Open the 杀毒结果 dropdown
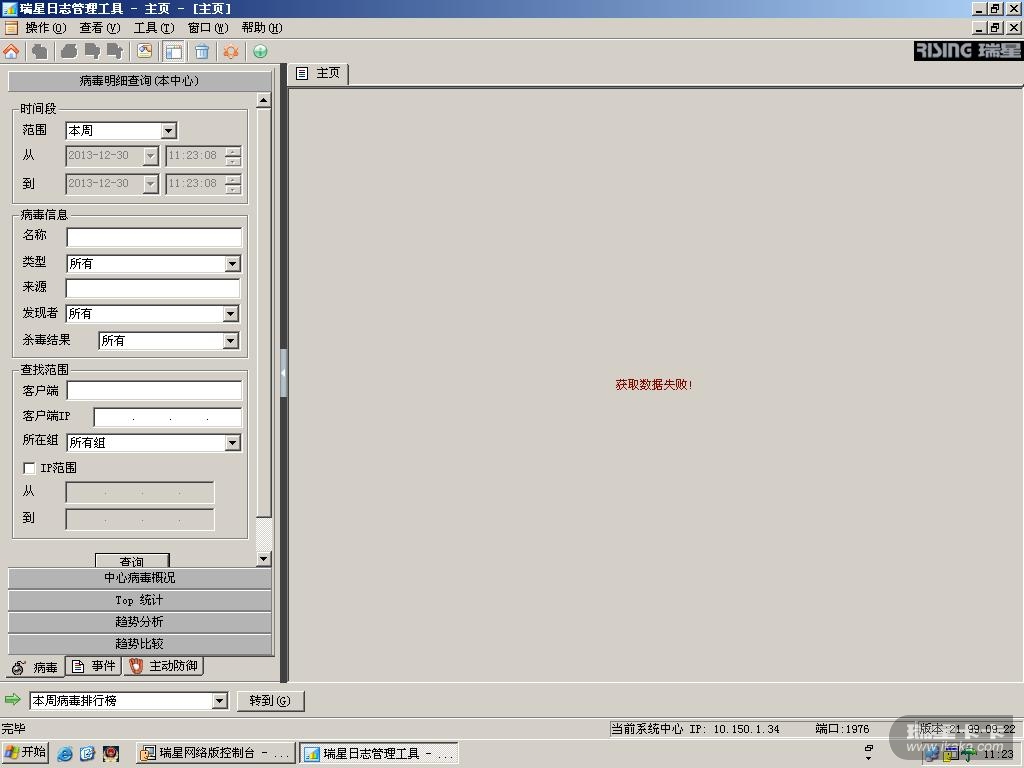 pyautogui.click(x=231, y=341)
